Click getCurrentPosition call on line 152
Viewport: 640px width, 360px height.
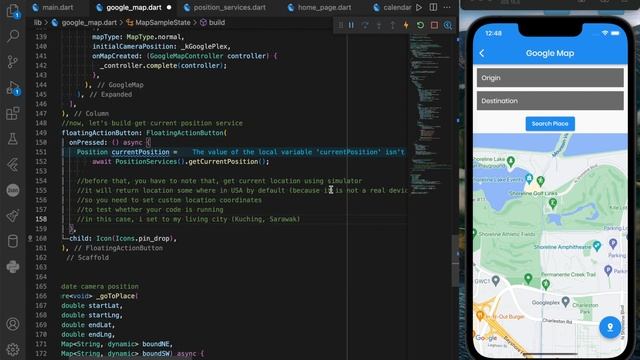point(224,162)
